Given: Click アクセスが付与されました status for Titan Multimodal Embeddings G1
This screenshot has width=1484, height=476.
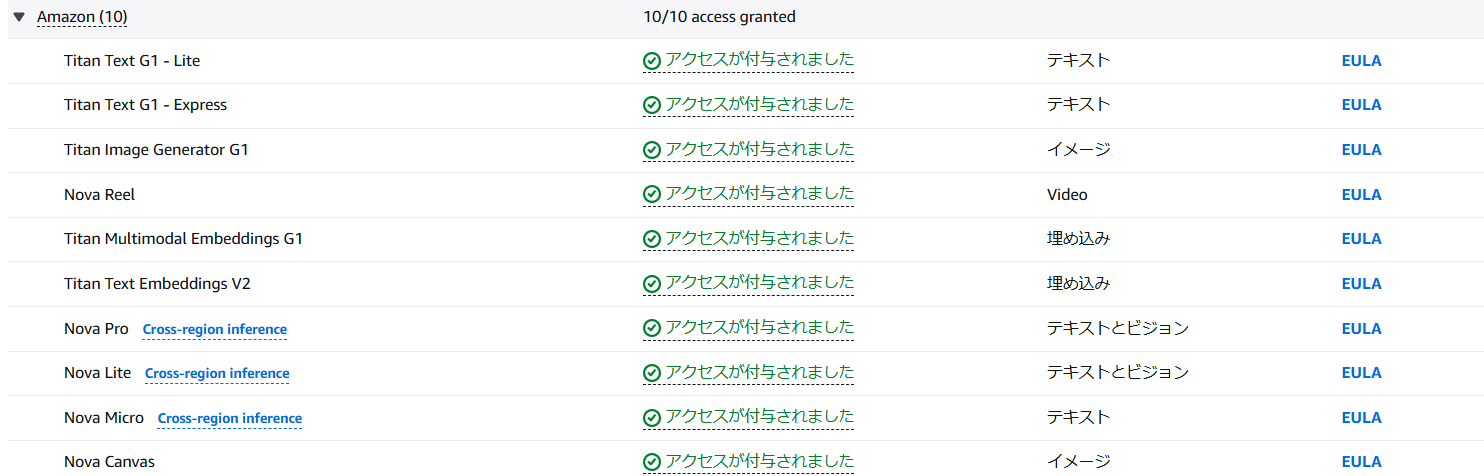Looking at the screenshot, I should 760,238.
